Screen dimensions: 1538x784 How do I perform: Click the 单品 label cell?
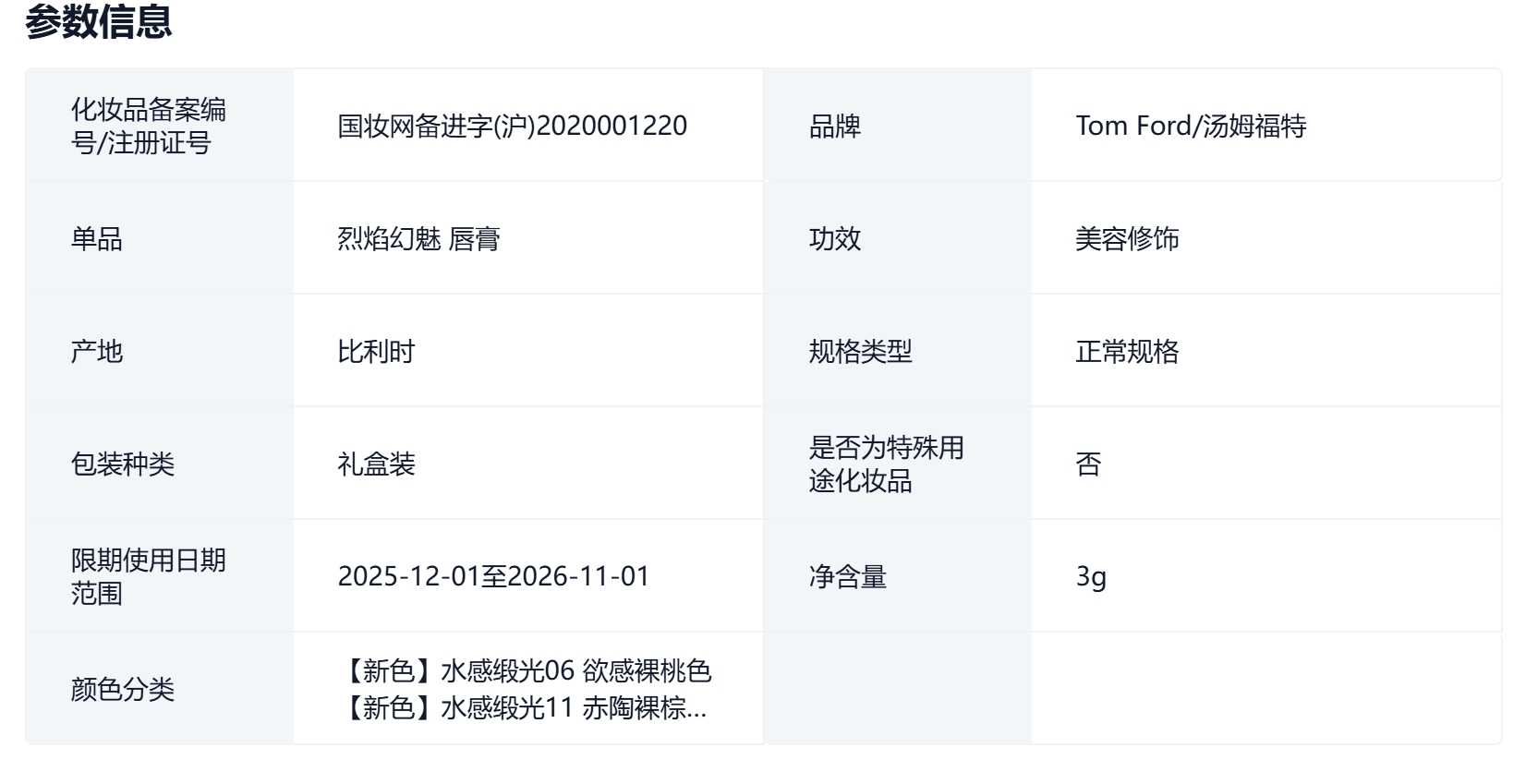click(x=97, y=239)
